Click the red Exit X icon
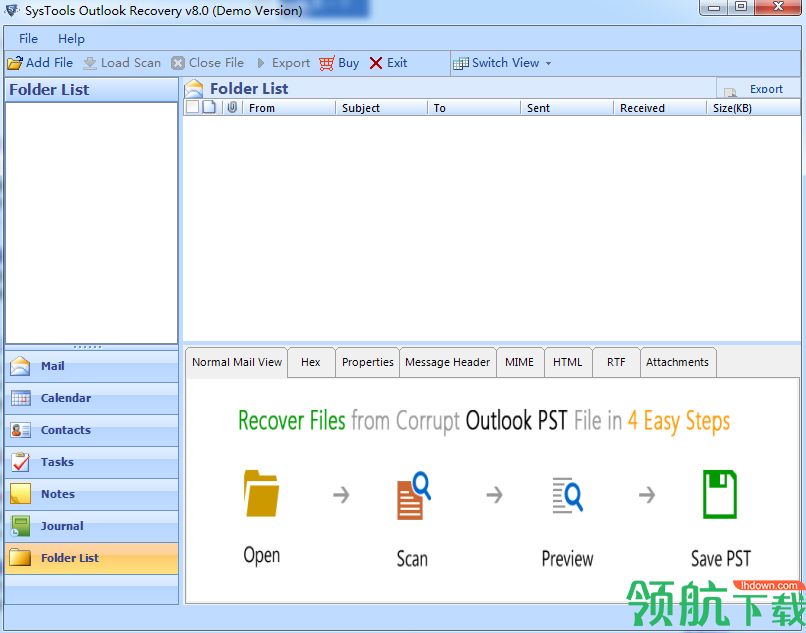This screenshot has height=633, width=806. 376,63
